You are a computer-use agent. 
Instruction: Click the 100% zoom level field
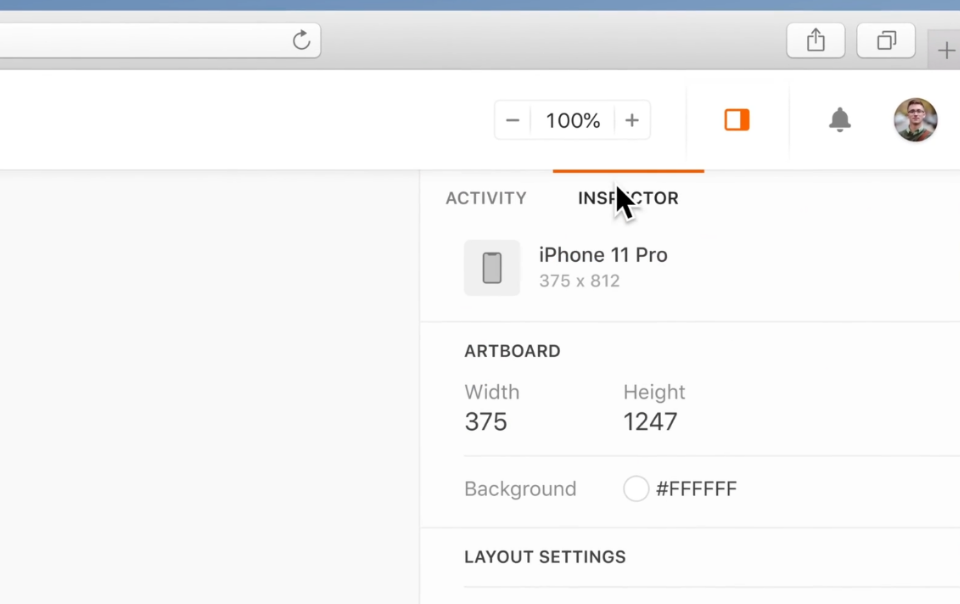572,121
